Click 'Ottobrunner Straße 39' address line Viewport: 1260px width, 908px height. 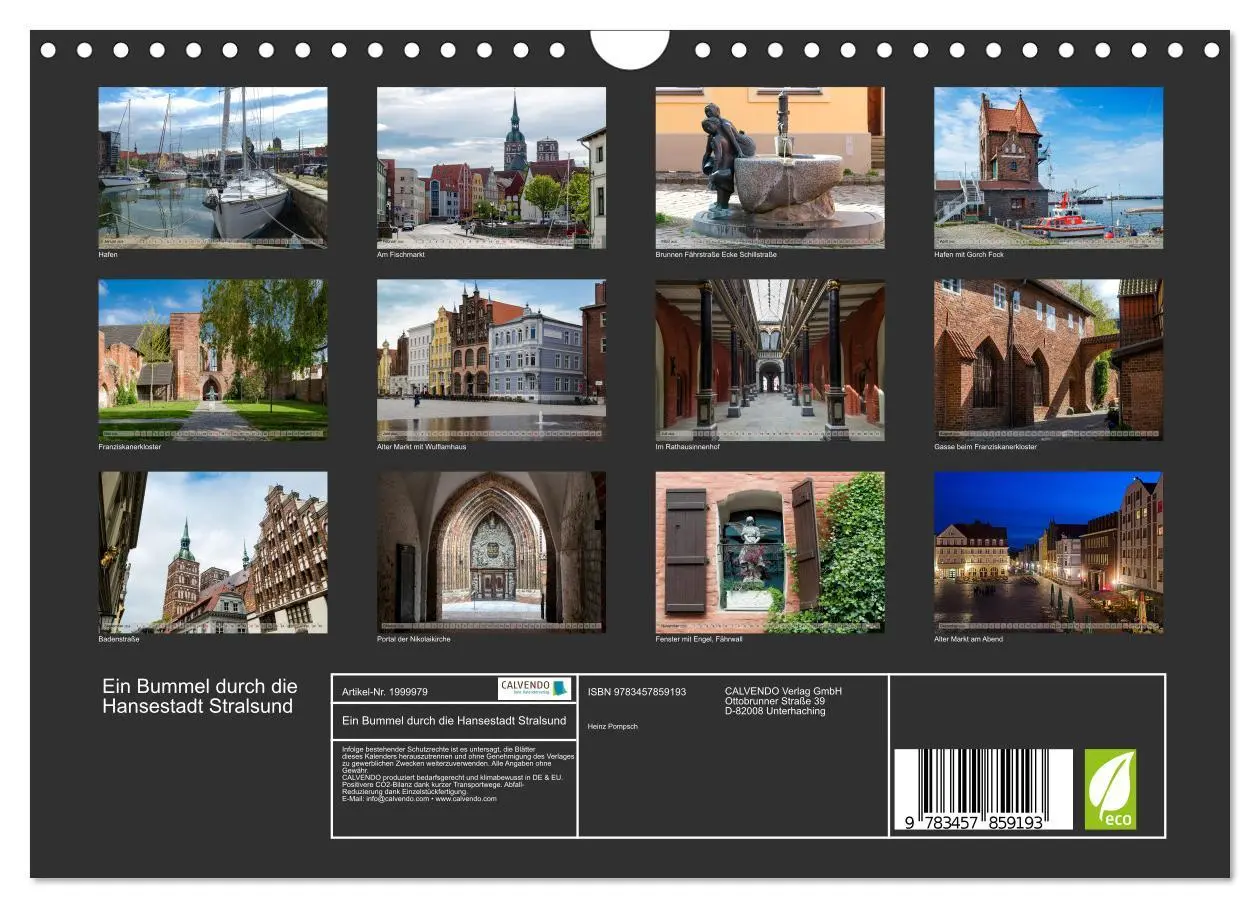tap(775, 701)
